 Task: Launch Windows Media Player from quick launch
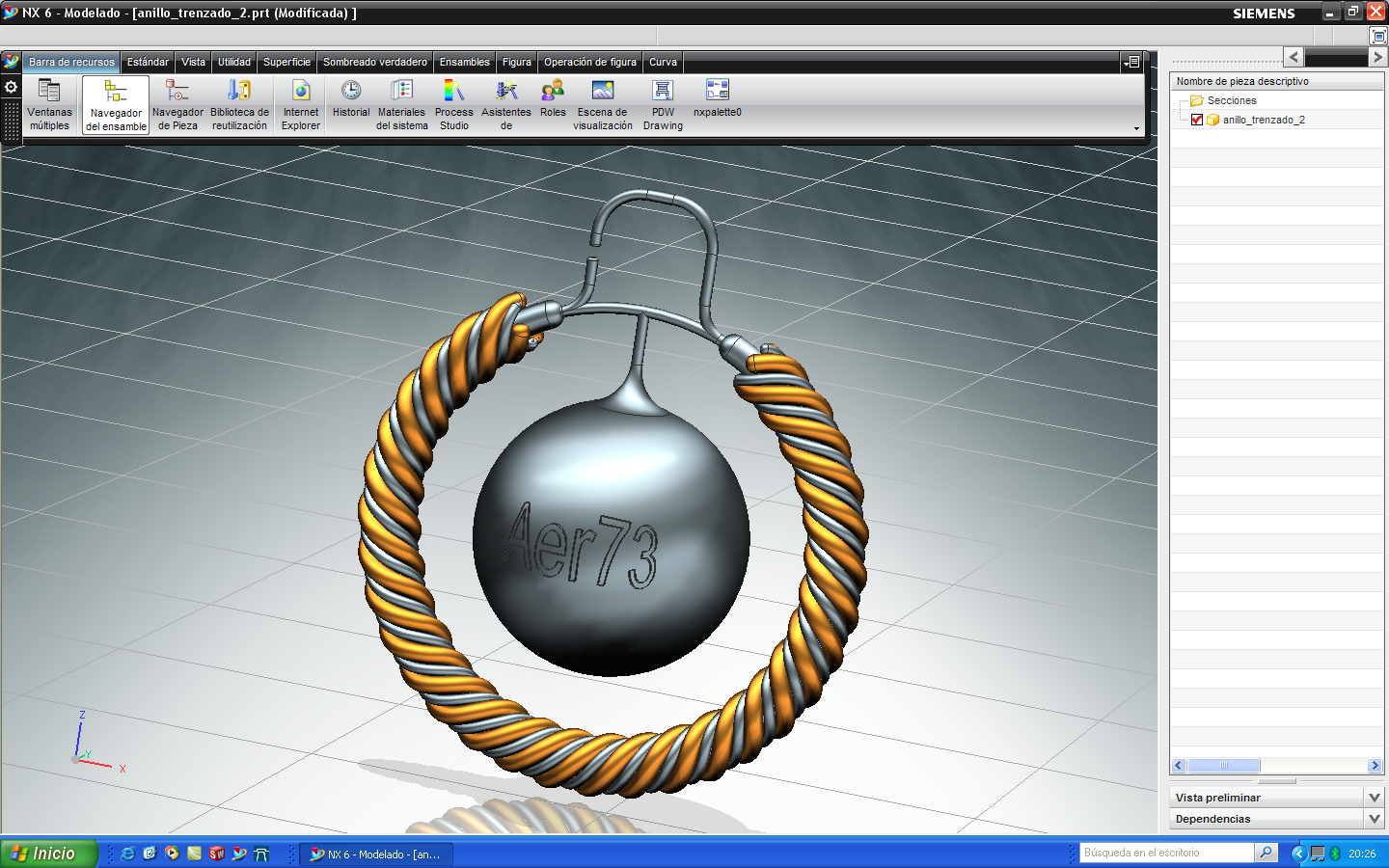172,854
